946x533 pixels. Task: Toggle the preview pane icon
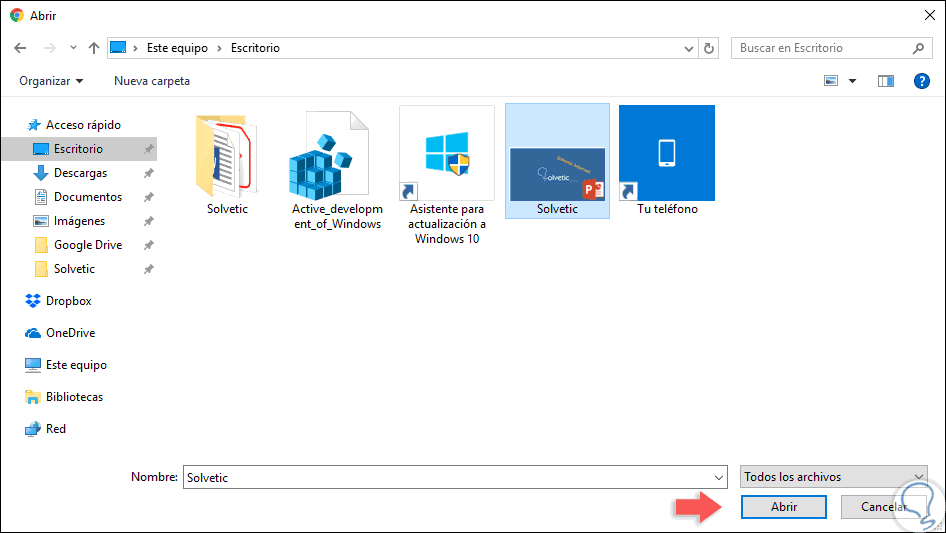point(885,81)
